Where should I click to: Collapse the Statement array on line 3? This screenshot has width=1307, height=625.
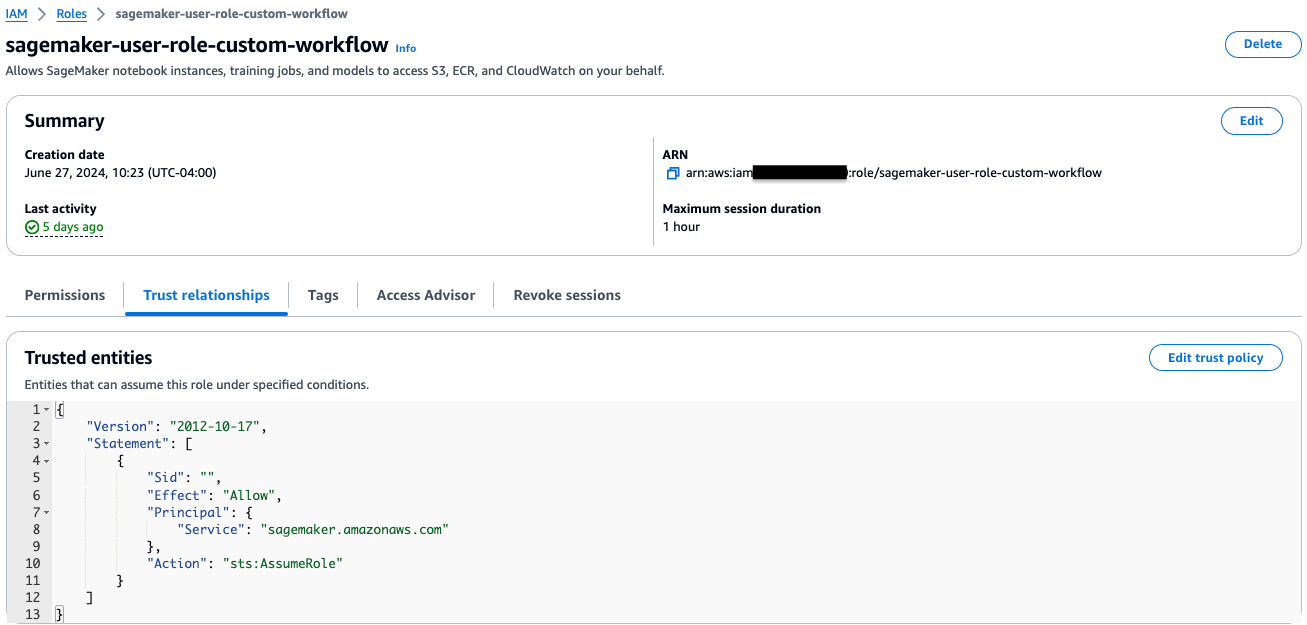click(x=46, y=443)
